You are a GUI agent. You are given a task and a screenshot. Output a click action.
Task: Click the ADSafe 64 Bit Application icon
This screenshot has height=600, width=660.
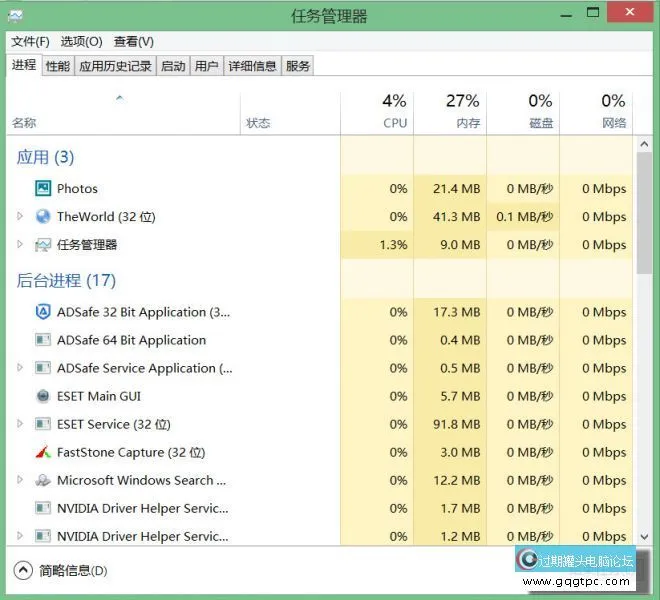(43, 340)
